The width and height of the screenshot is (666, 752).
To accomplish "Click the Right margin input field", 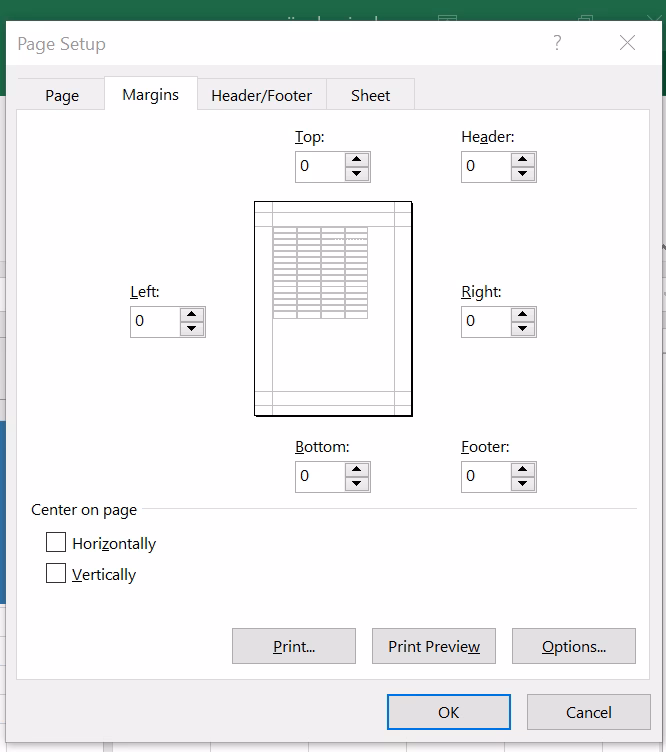I will 486,322.
